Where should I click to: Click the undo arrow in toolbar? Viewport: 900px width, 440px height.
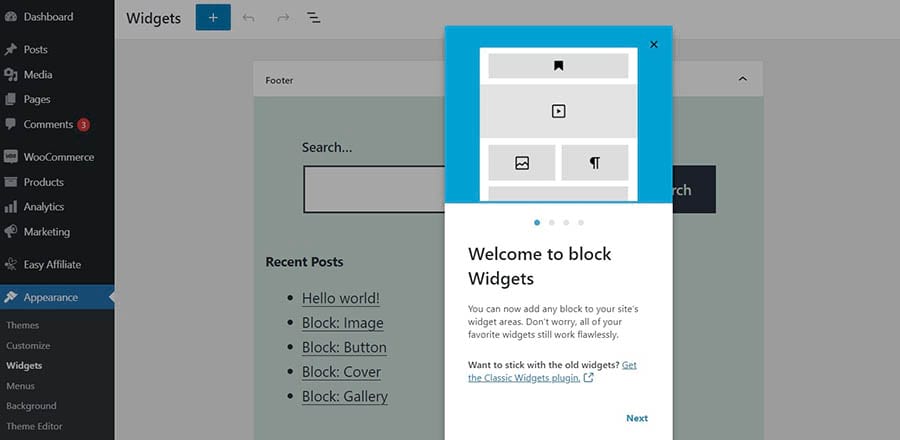pyautogui.click(x=249, y=18)
